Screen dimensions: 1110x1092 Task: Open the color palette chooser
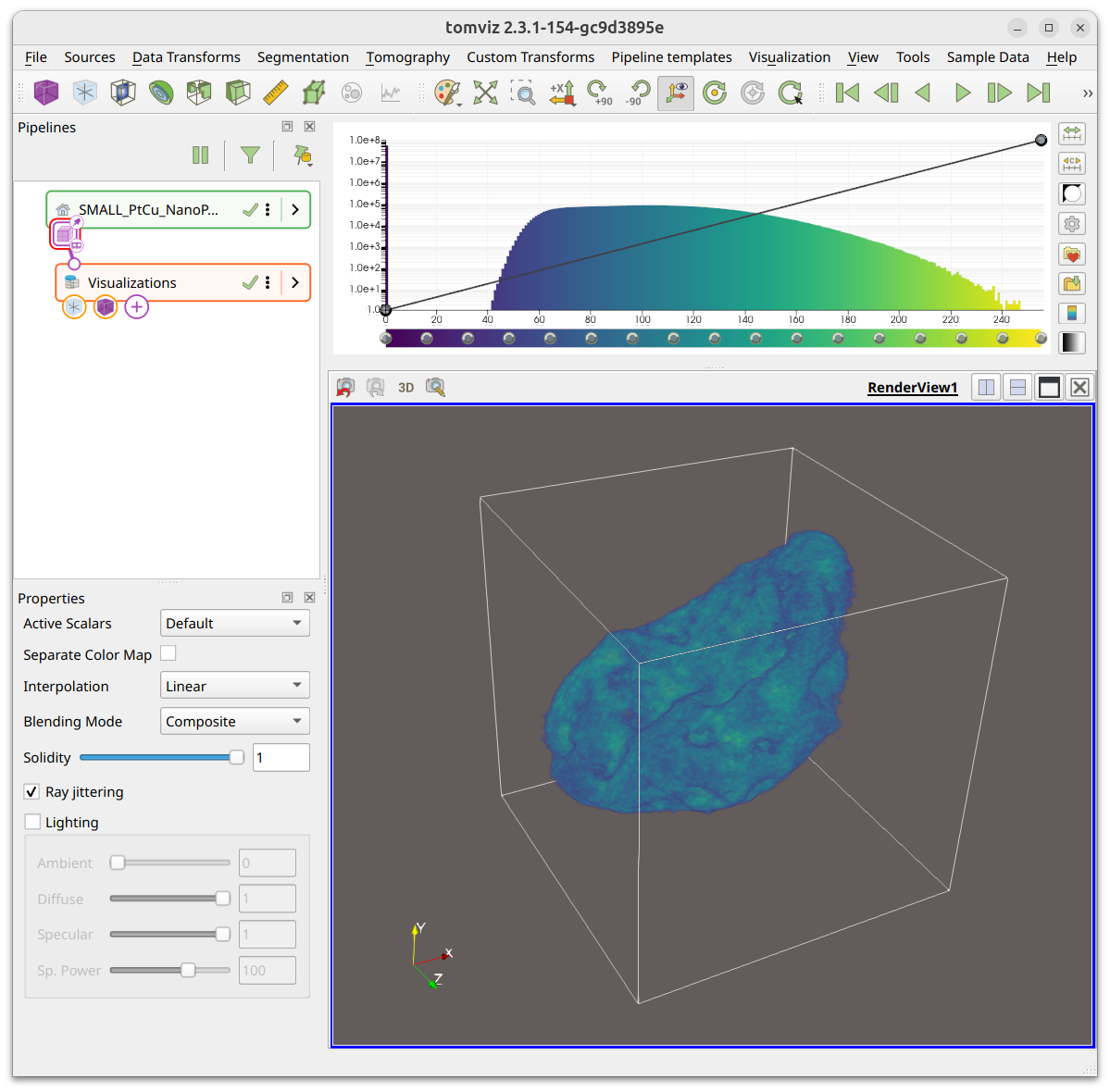point(447,93)
